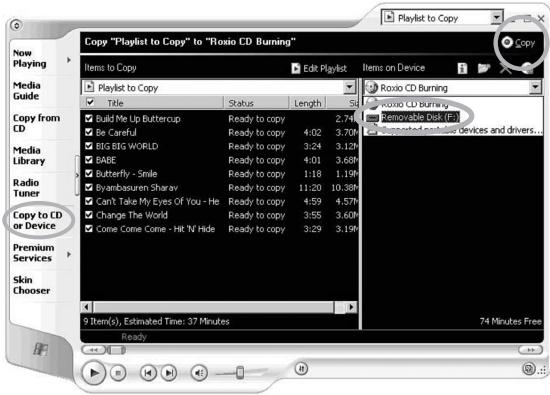
Task: Open the Items to Copy playlist dropdown arrow
Action: [x=349, y=87]
